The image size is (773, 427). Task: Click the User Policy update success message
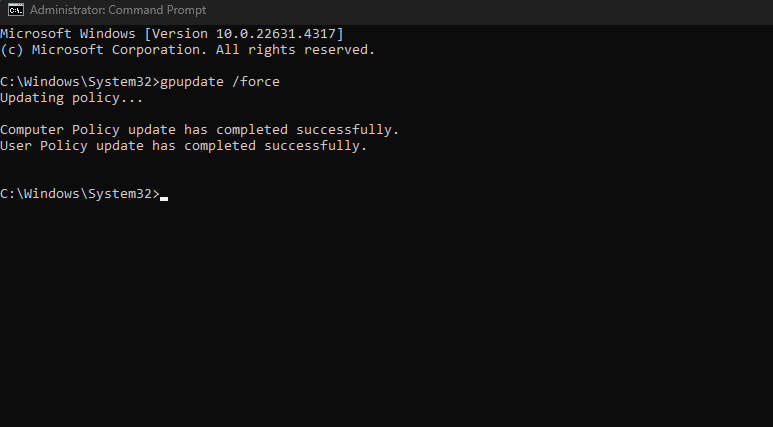point(183,145)
